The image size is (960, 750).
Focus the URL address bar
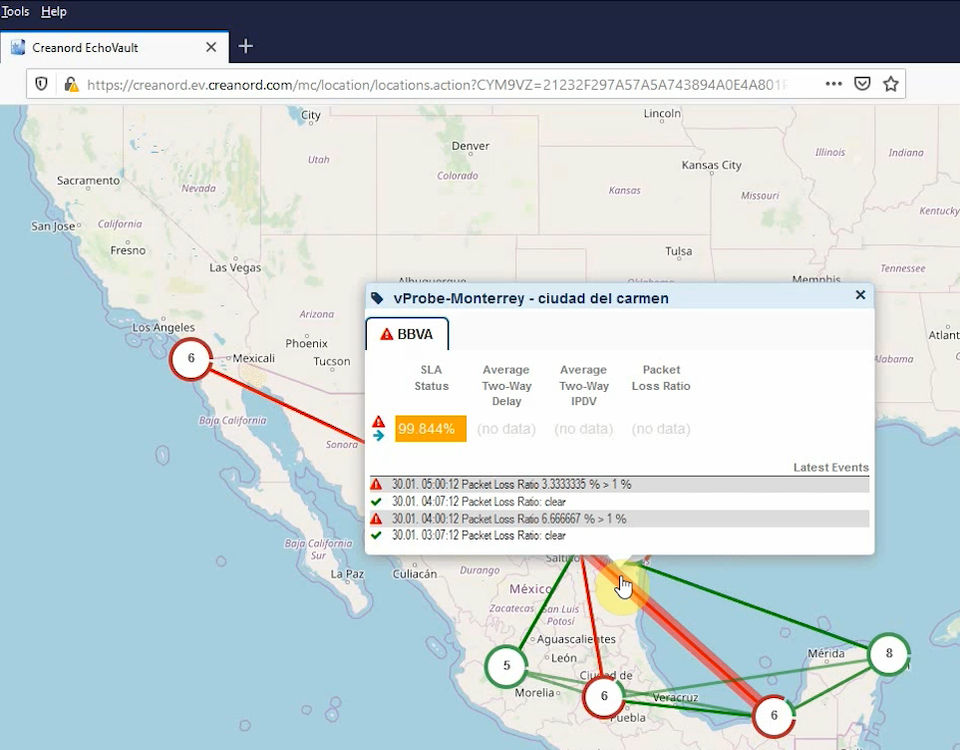click(x=436, y=84)
